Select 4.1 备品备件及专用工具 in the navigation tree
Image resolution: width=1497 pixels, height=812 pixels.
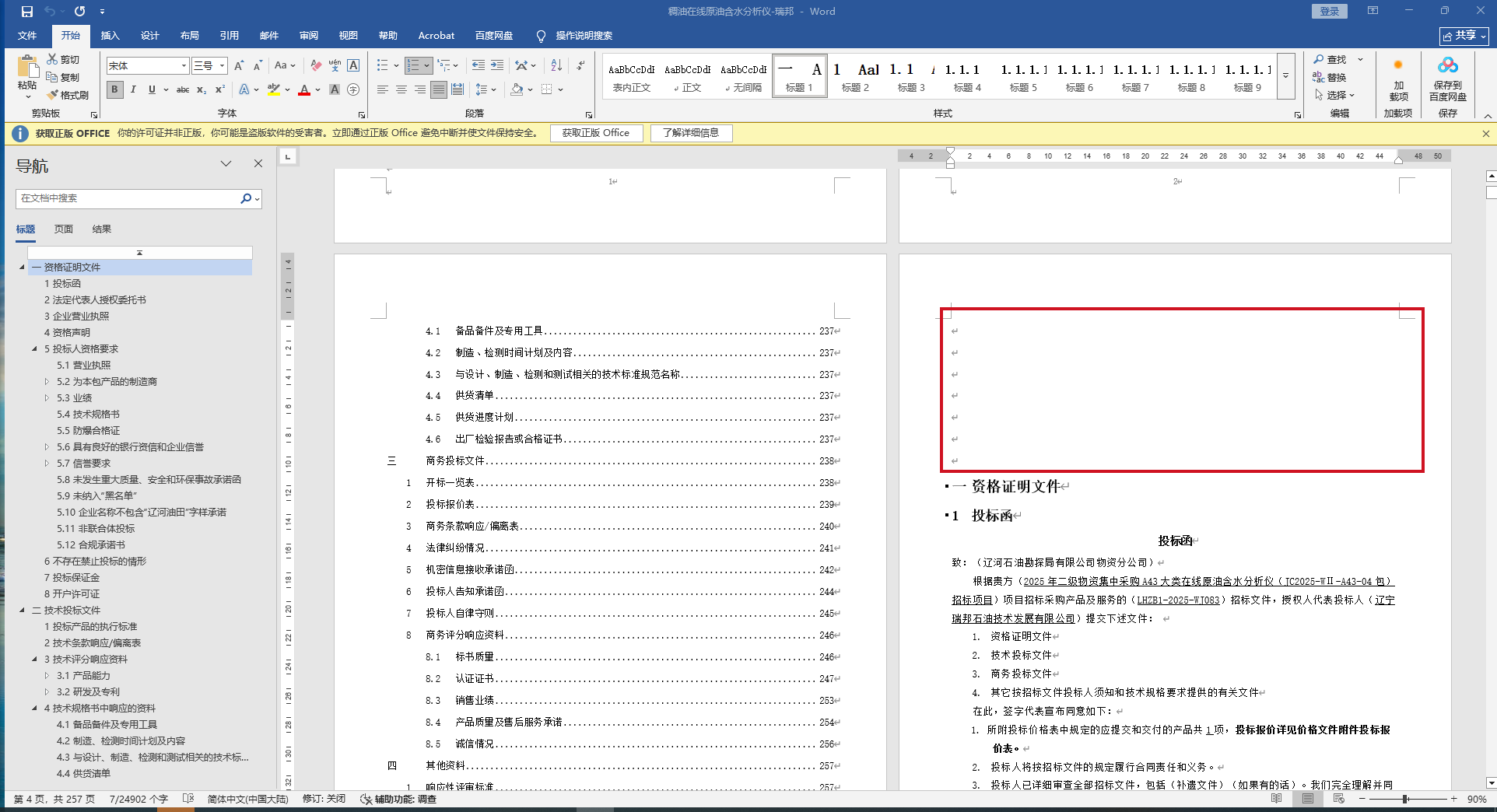[107, 725]
